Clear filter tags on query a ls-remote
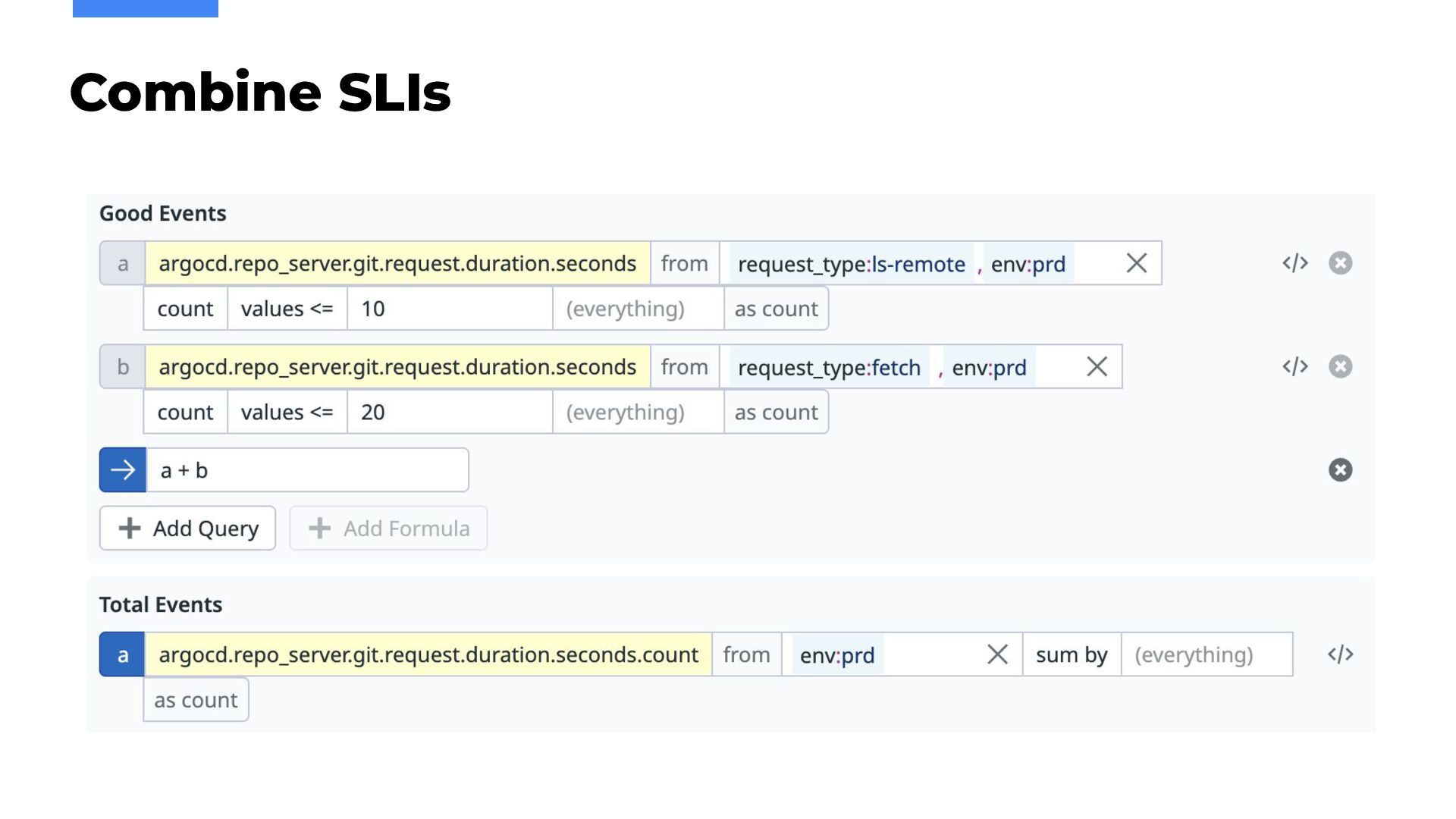Image resolution: width=1456 pixels, height=819 pixels. 1136,263
